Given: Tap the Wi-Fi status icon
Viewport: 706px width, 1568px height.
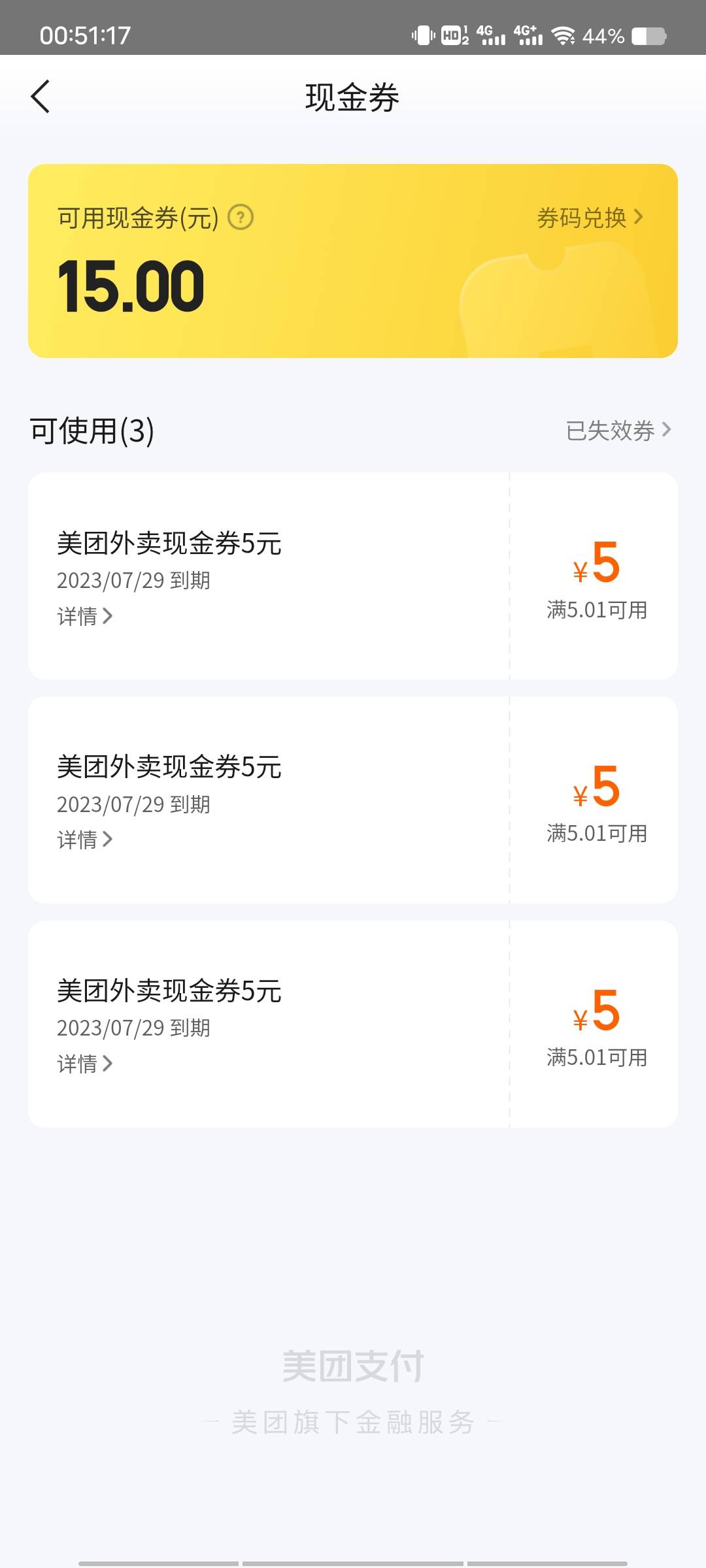Looking at the screenshot, I should tap(563, 35).
